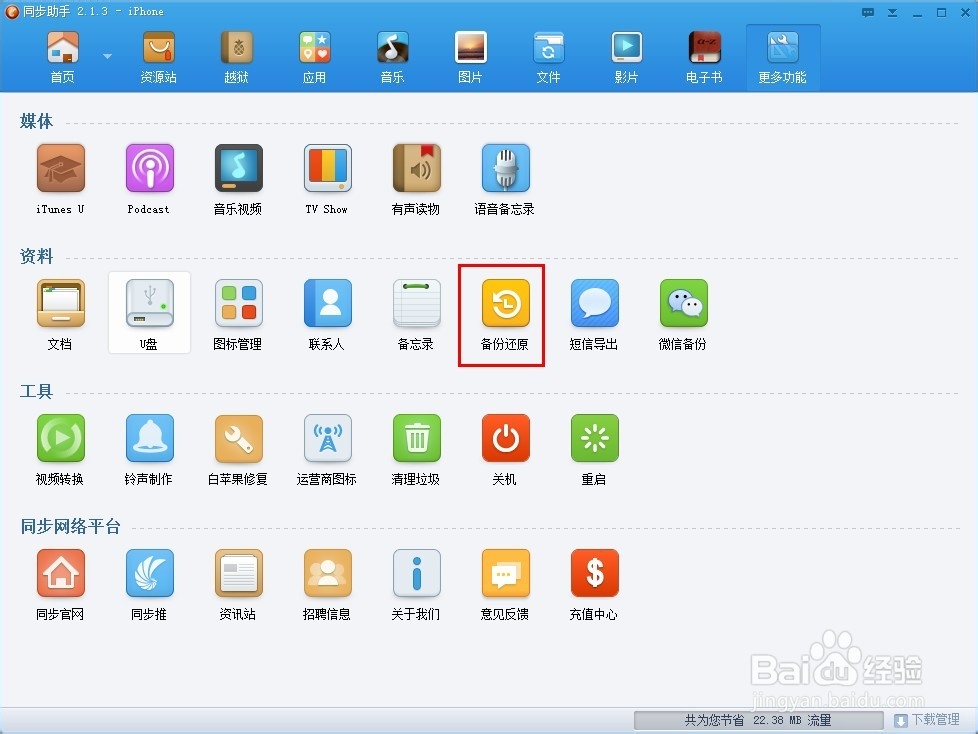Switch to the 电子书 ebooks tab
This screenshot has width=978, height=734.
click(x=704, y=57)
